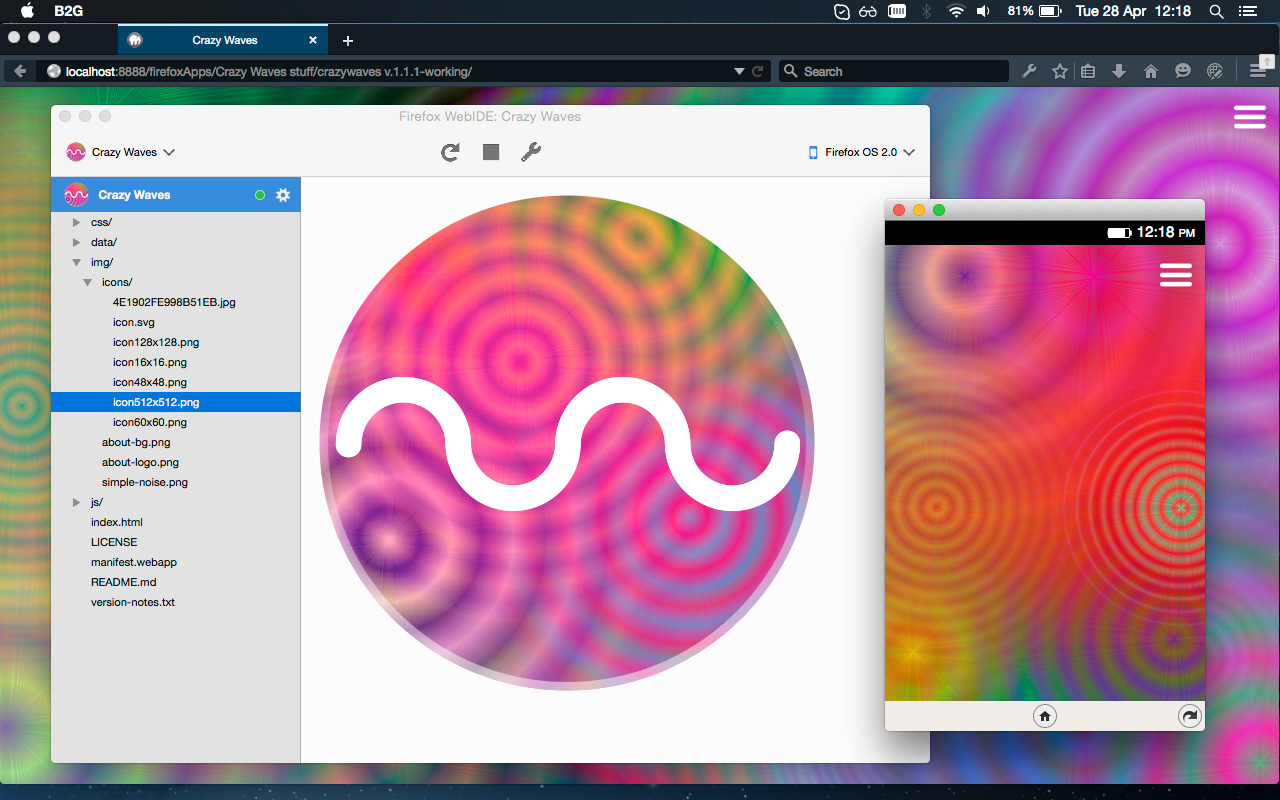Collapse the img/ folder
Viewport: 1280px width, 800px height.
coord(77,262)
